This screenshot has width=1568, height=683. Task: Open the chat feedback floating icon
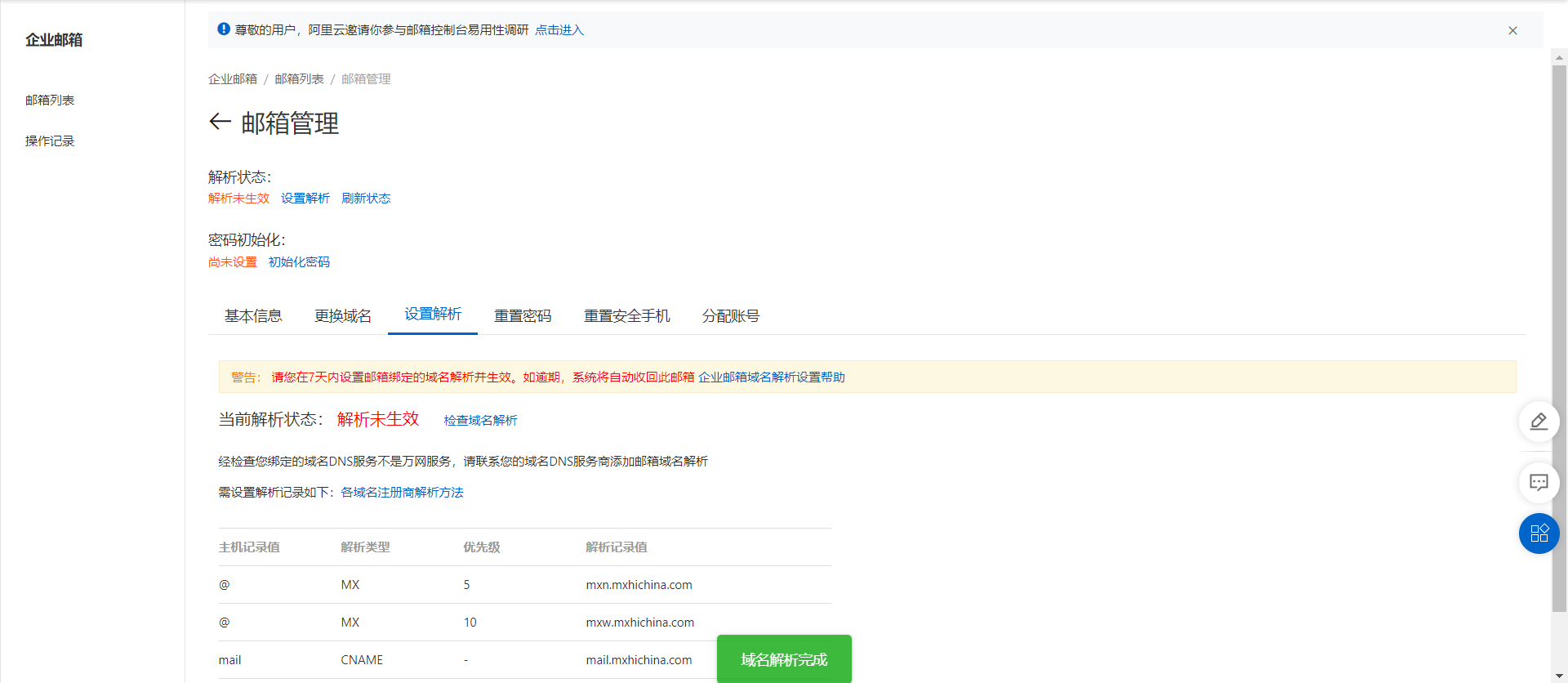pos(1539,483)
